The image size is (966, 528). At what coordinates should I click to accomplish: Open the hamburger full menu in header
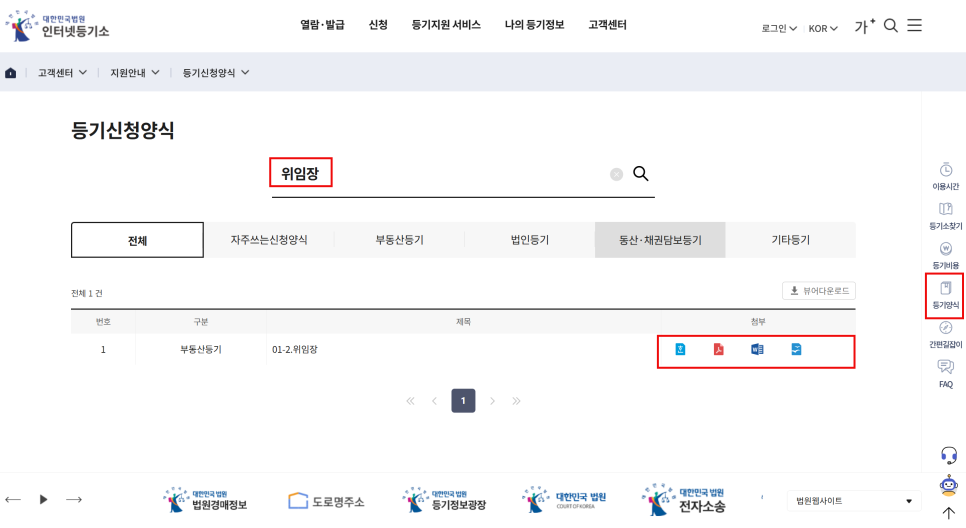click(x=914, y=26)
